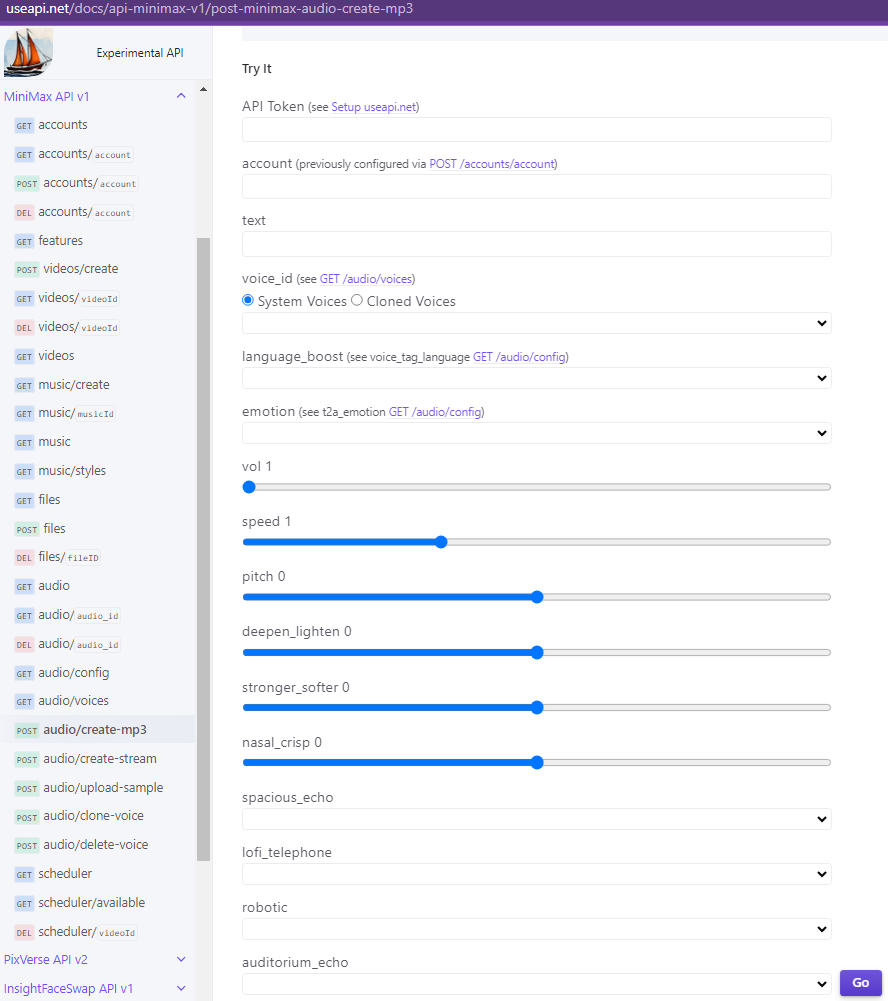Follow the GET /audio/voices link
Image resolution: width=888 pixels, height=1001 pixels.
pyautogui.click(x=366, y=279)
